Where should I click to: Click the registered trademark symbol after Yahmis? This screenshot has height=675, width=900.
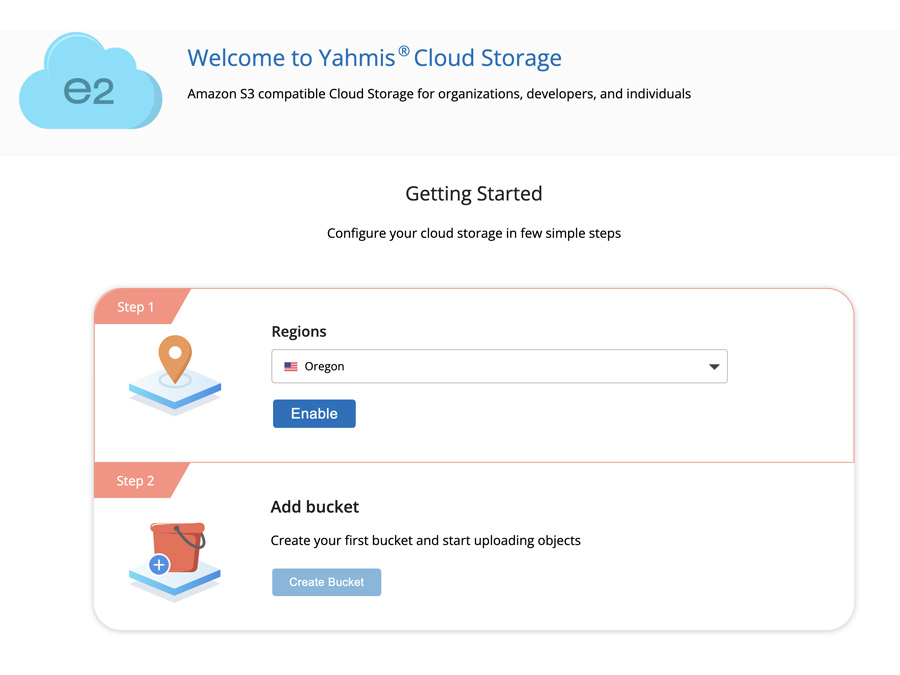404,52
